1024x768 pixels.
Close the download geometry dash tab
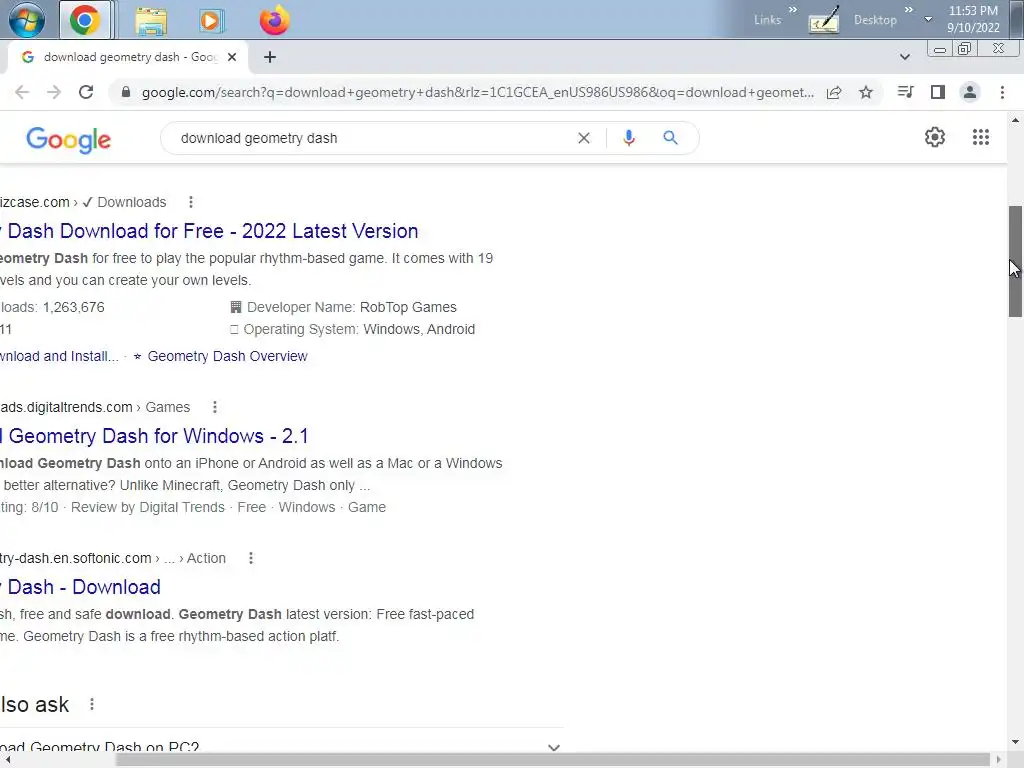[232, 57]
